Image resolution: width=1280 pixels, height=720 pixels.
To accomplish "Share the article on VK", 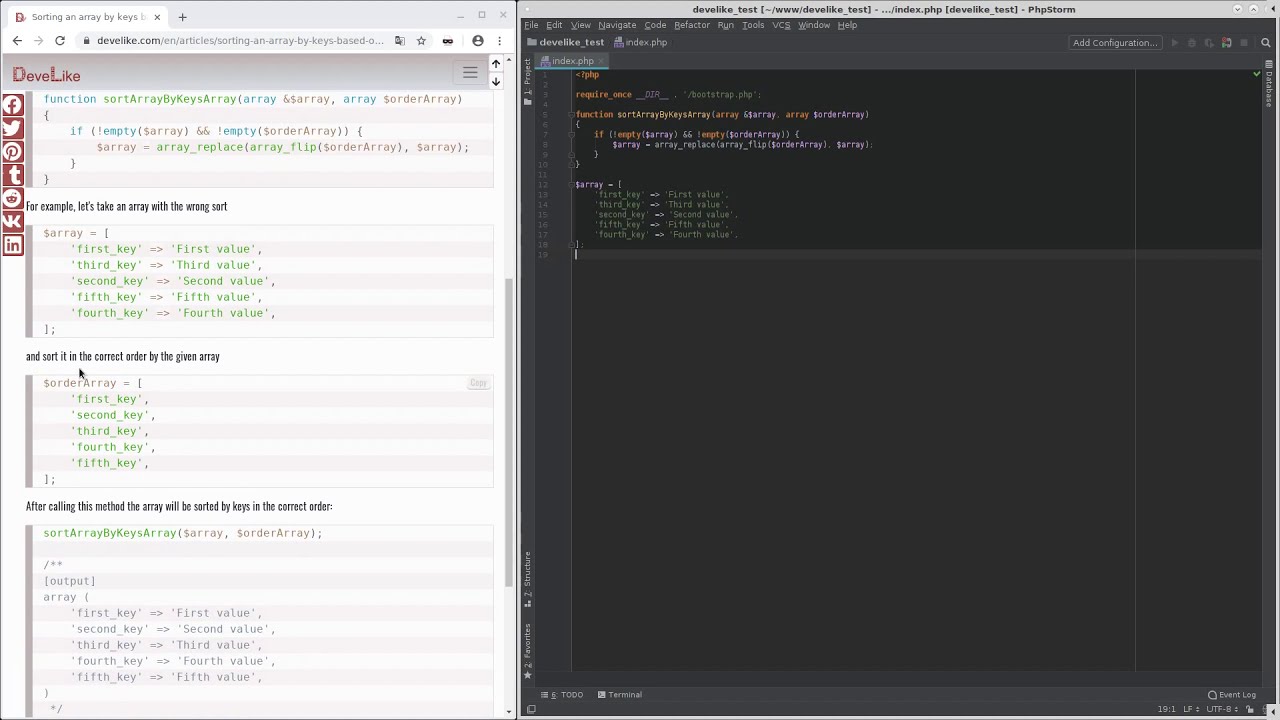I will click(x=12, y=221).
